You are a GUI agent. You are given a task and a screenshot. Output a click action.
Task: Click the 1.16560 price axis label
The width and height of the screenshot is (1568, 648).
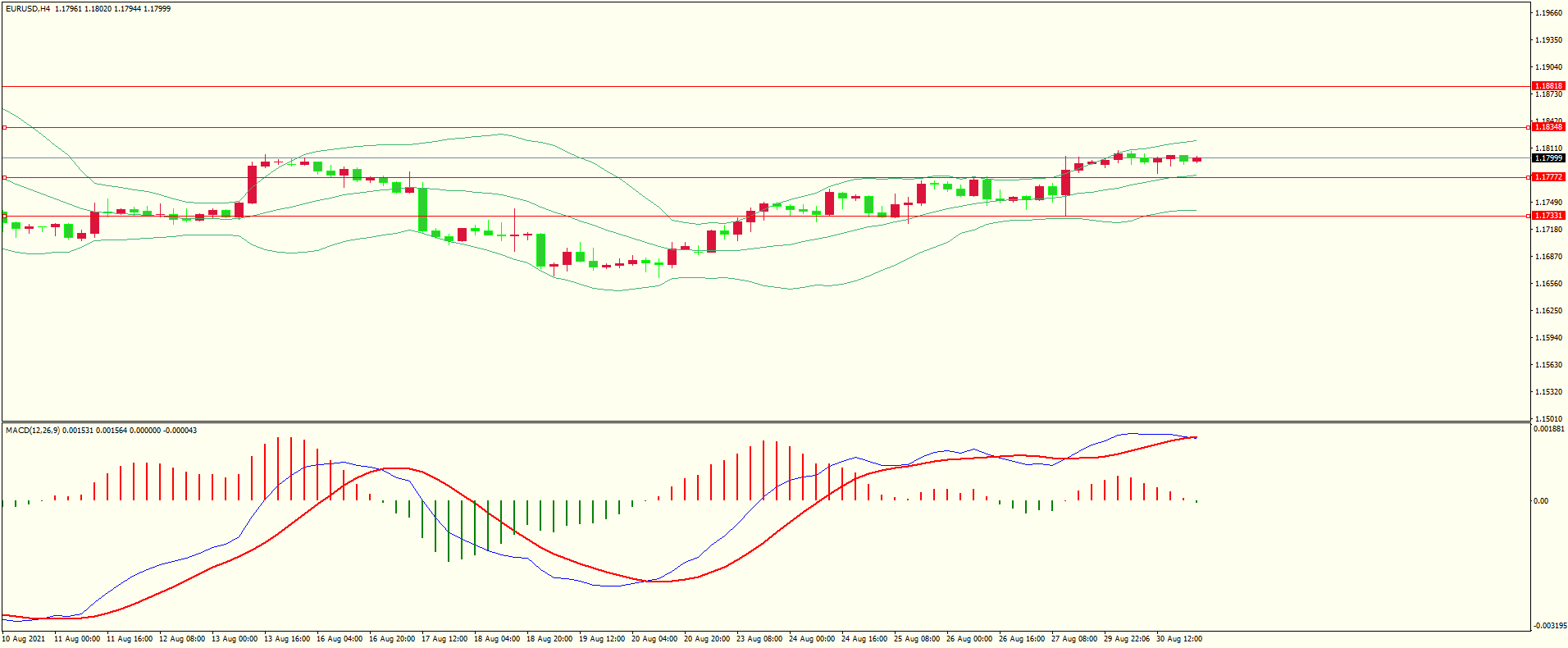[x=1548, y=284]
